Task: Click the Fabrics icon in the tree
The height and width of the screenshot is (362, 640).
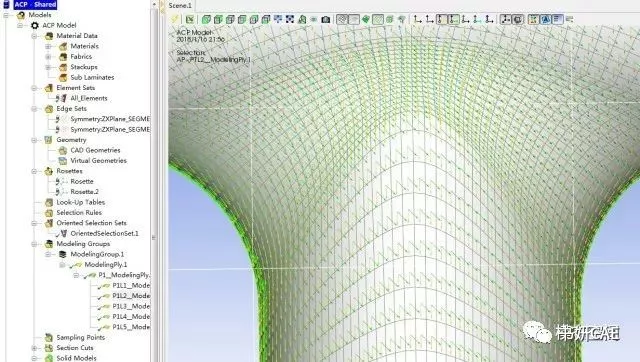Action: [x=63, y=57]
